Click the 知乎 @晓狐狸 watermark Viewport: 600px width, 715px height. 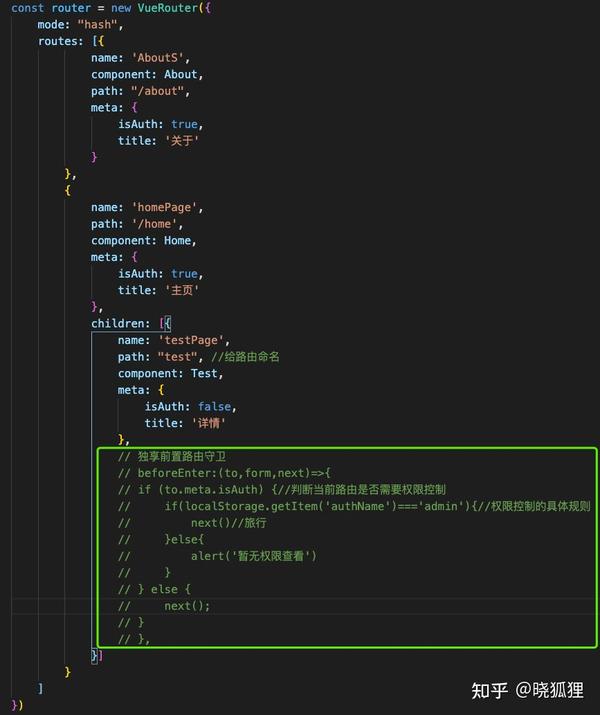(x=527, y=690)
